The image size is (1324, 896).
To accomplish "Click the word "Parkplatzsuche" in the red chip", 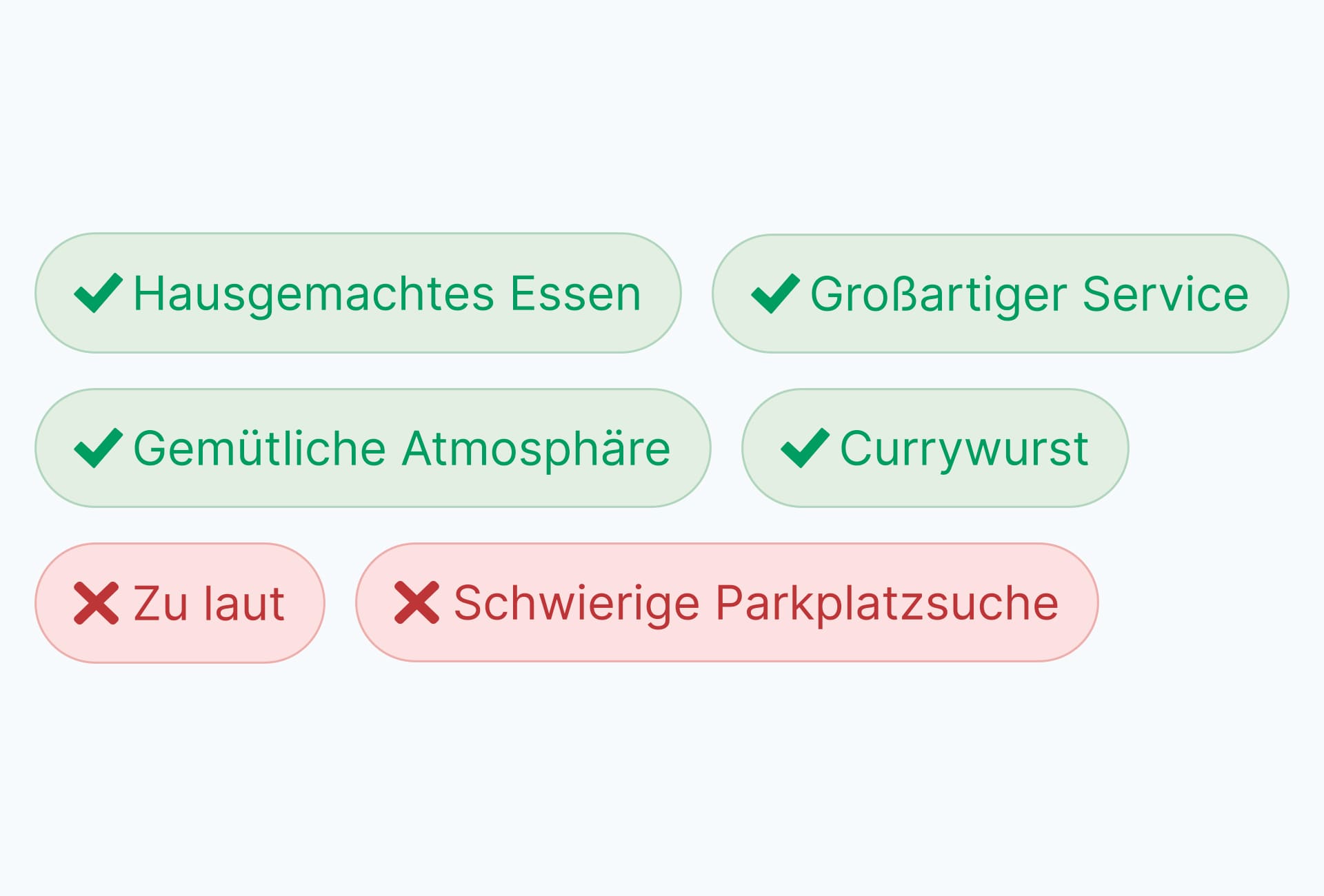I will 887,604.
